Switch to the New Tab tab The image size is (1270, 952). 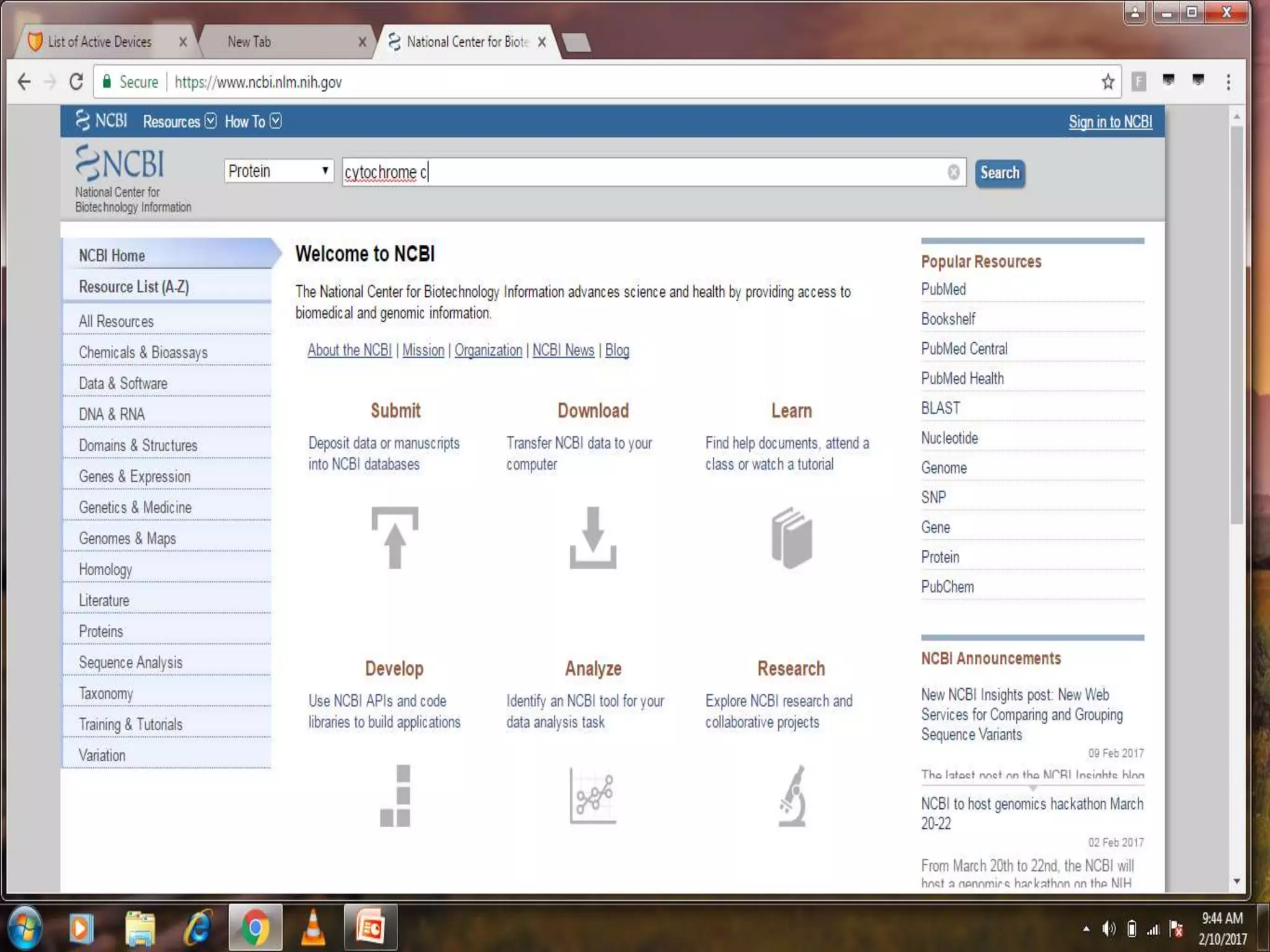click(249, 42)
